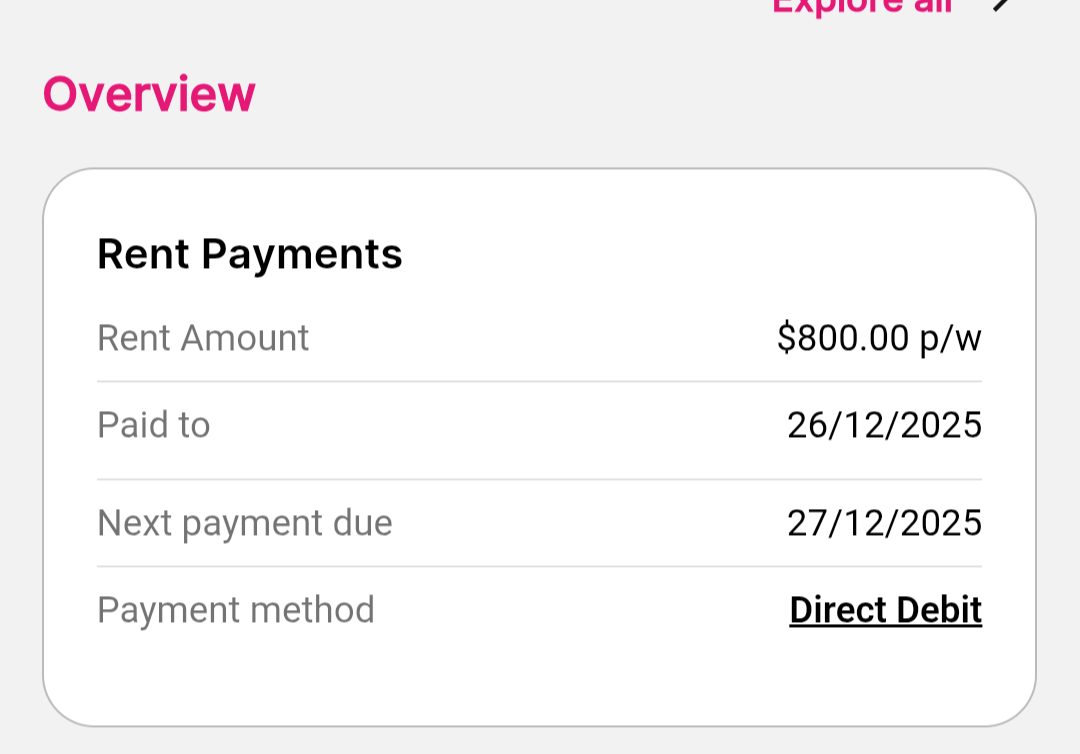Tap the Next payment due label text
This screenshot has width=1080, height=754.
pos(244,522)
